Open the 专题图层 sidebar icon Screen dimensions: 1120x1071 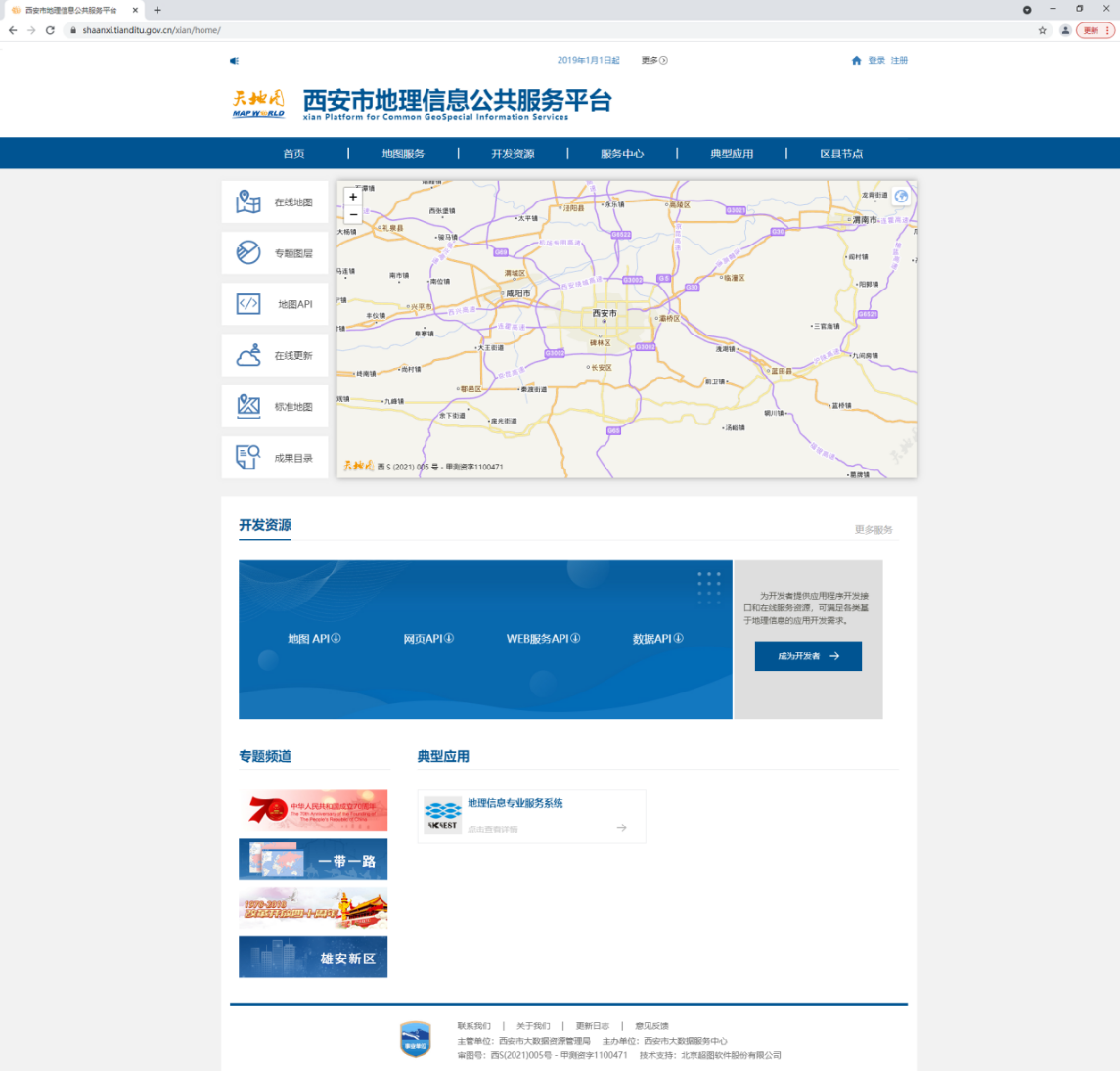pyautogui.click(x=248, y=253)
